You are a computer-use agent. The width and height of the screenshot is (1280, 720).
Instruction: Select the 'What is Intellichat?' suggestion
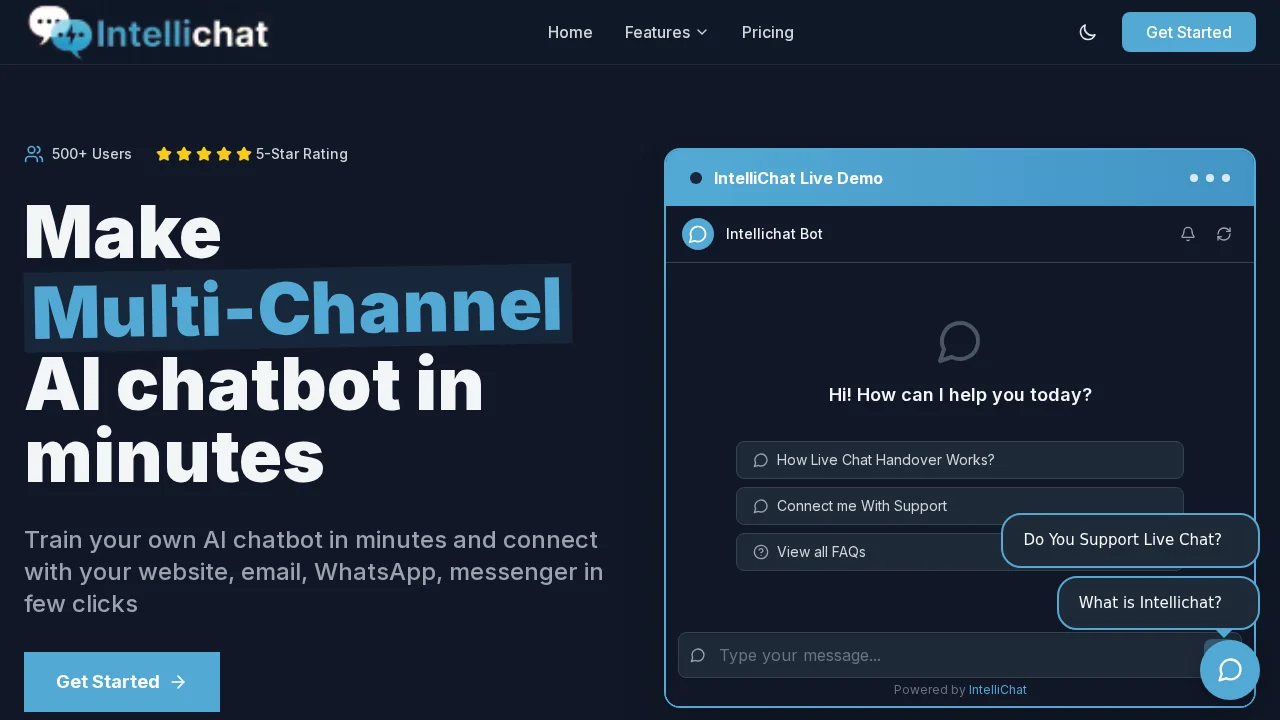(x=1150, y=602)
